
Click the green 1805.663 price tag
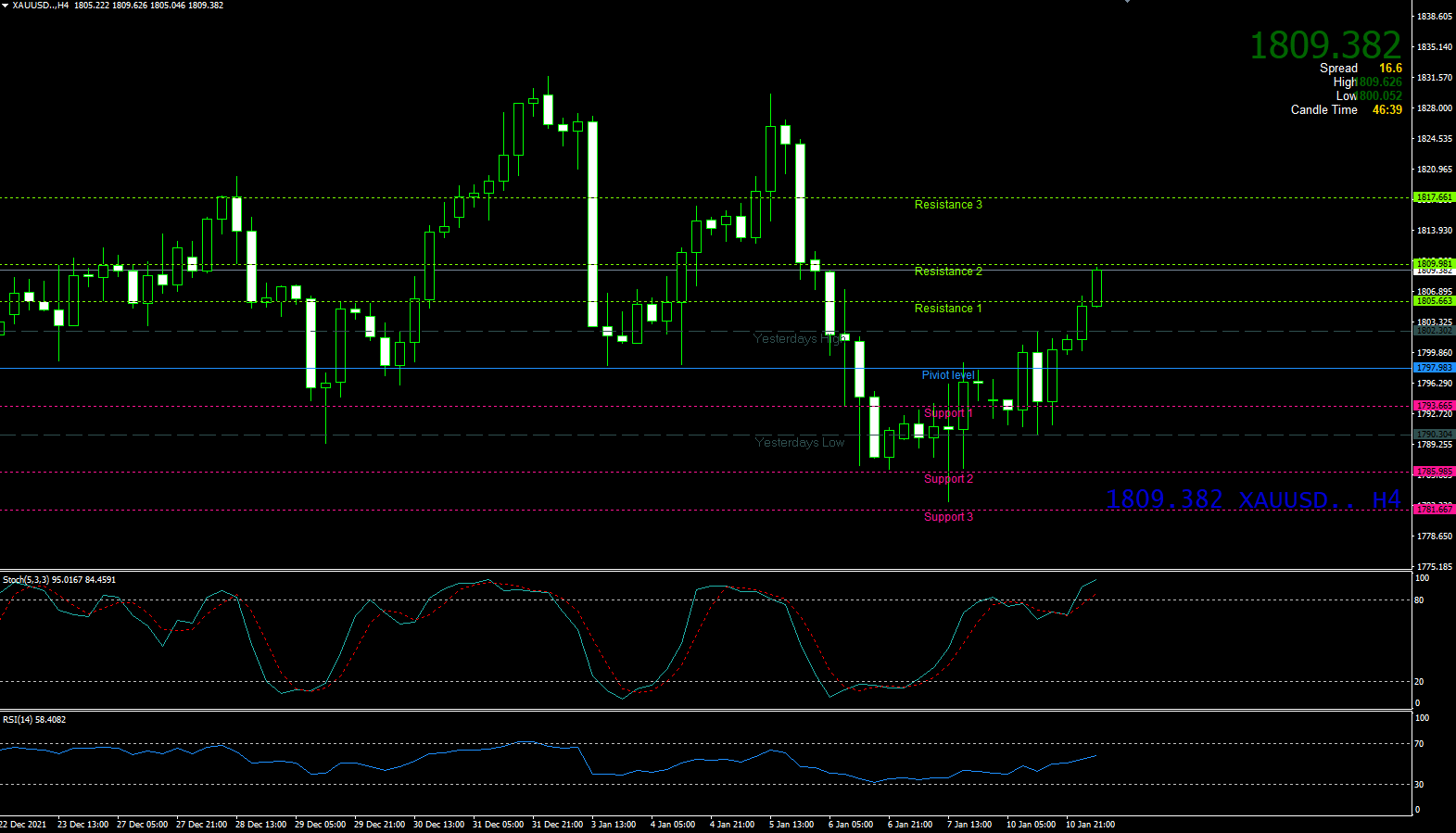click(1434, 301)
